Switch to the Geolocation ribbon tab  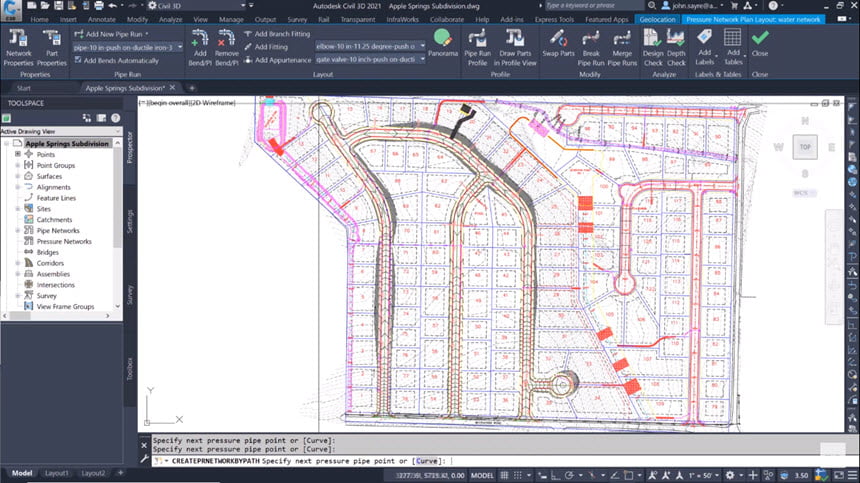tap(657, 19)
